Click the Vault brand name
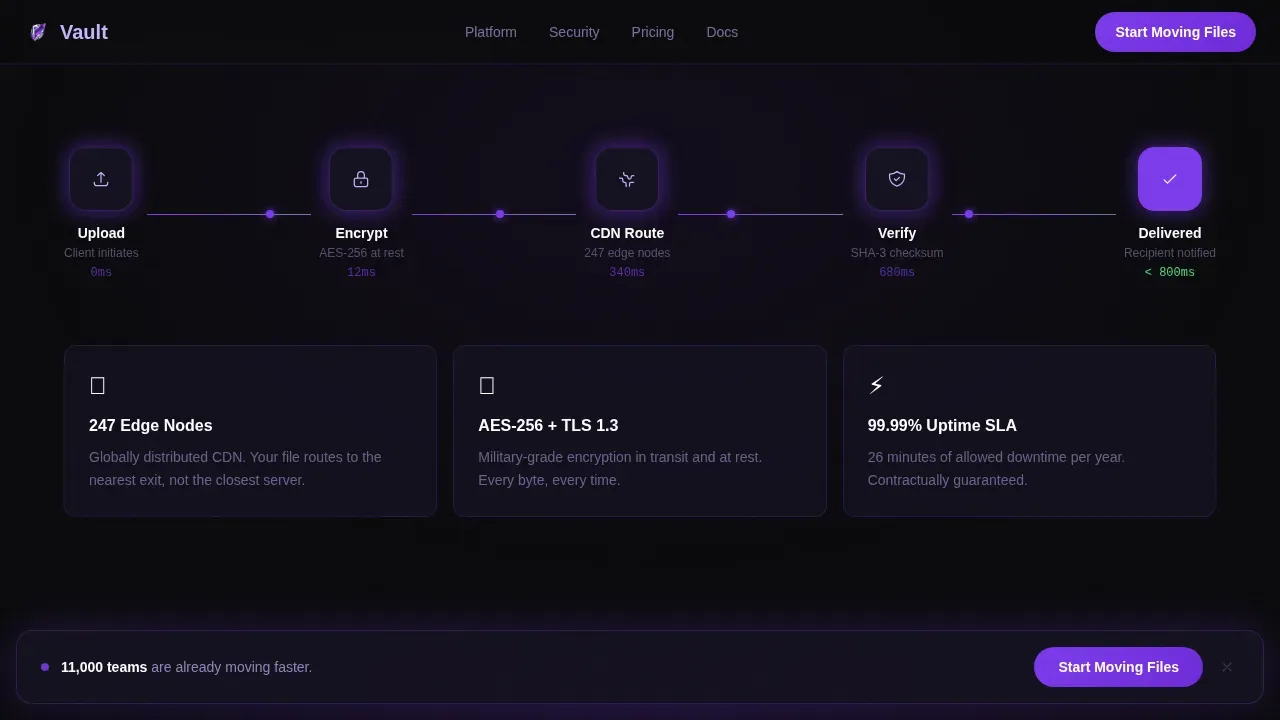 84,32
